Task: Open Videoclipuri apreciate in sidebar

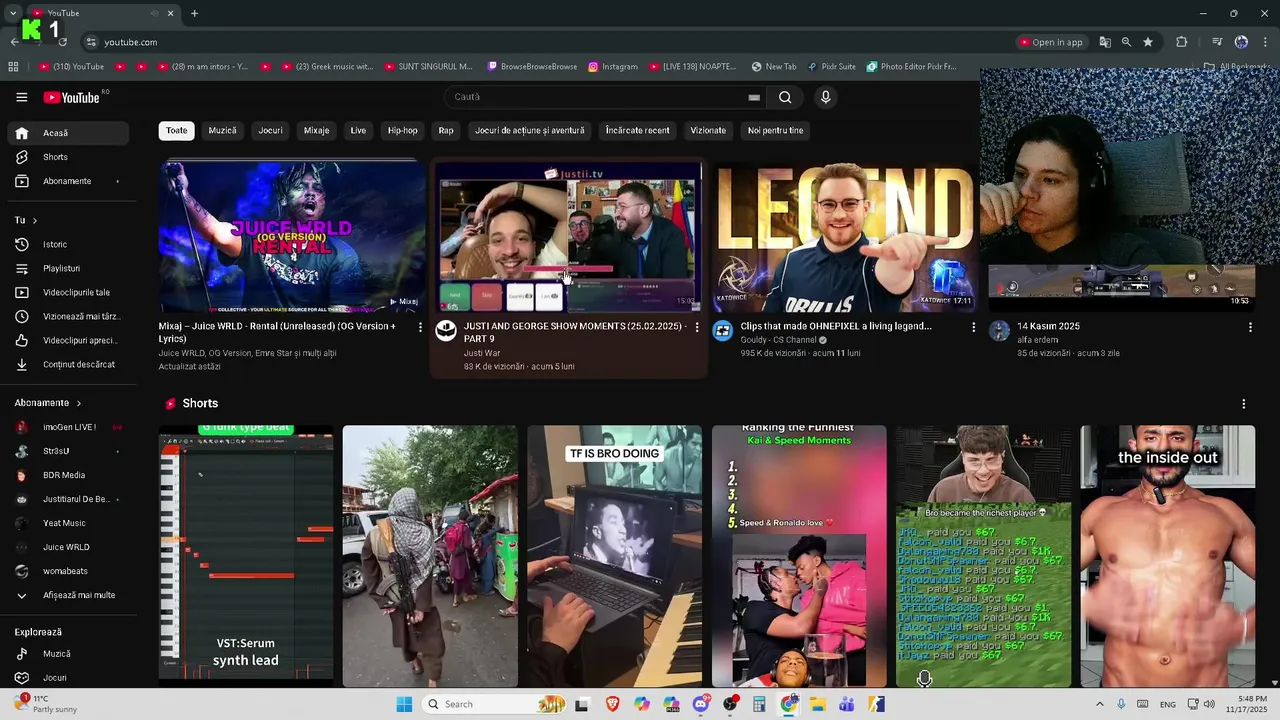Action: pos(68,340)
